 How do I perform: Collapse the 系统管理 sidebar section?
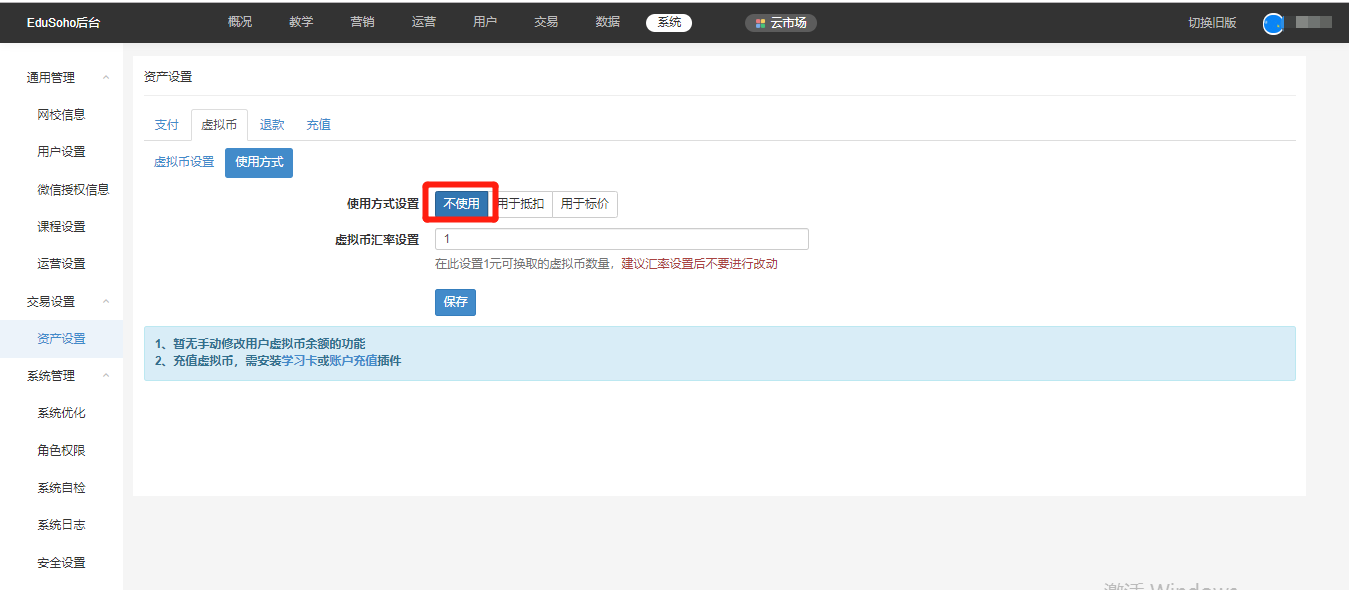click(x=106, y=376)
